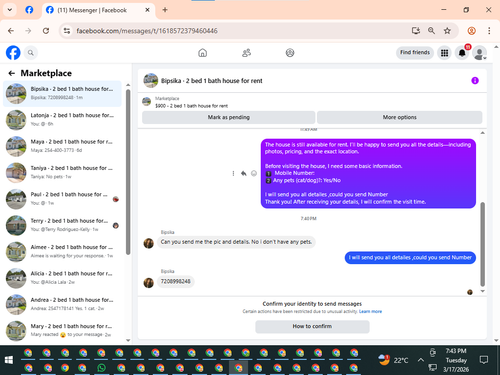Close the Messenger tab
The height and width of the screenshot is (375, 500).
(x=147, y=10)
